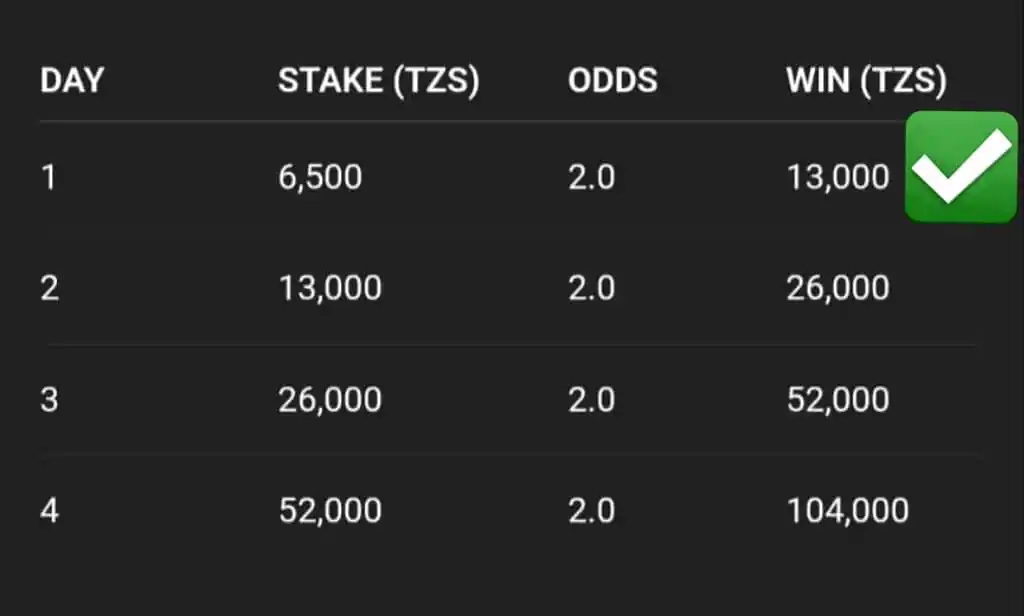The image size is (1024, 616).
Task: Select day 1 row number
Action: pyautogui.click(x=49, y=177)
